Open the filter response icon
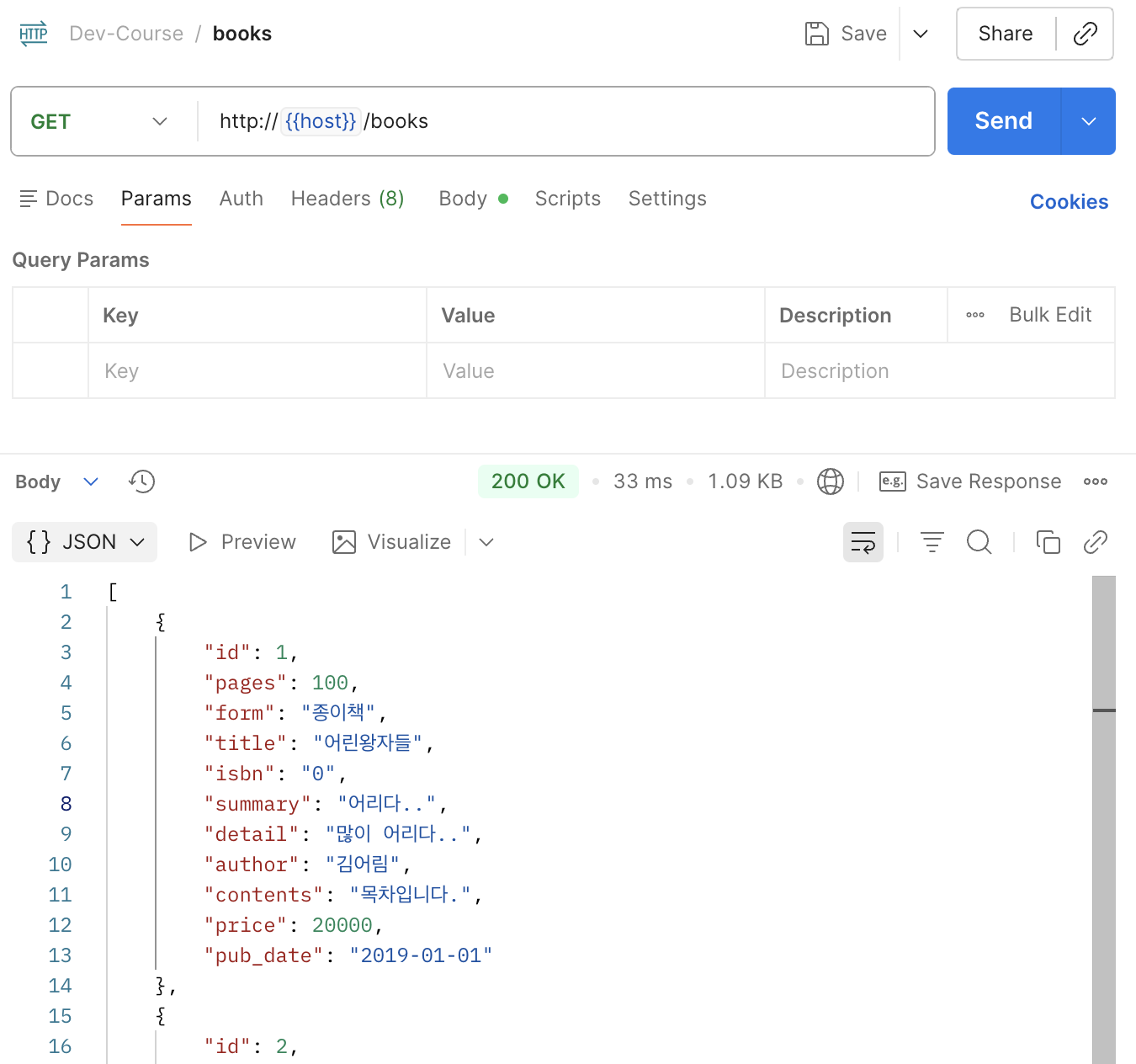Screen dimensions: 1136x1064 [x=932, y=542]
